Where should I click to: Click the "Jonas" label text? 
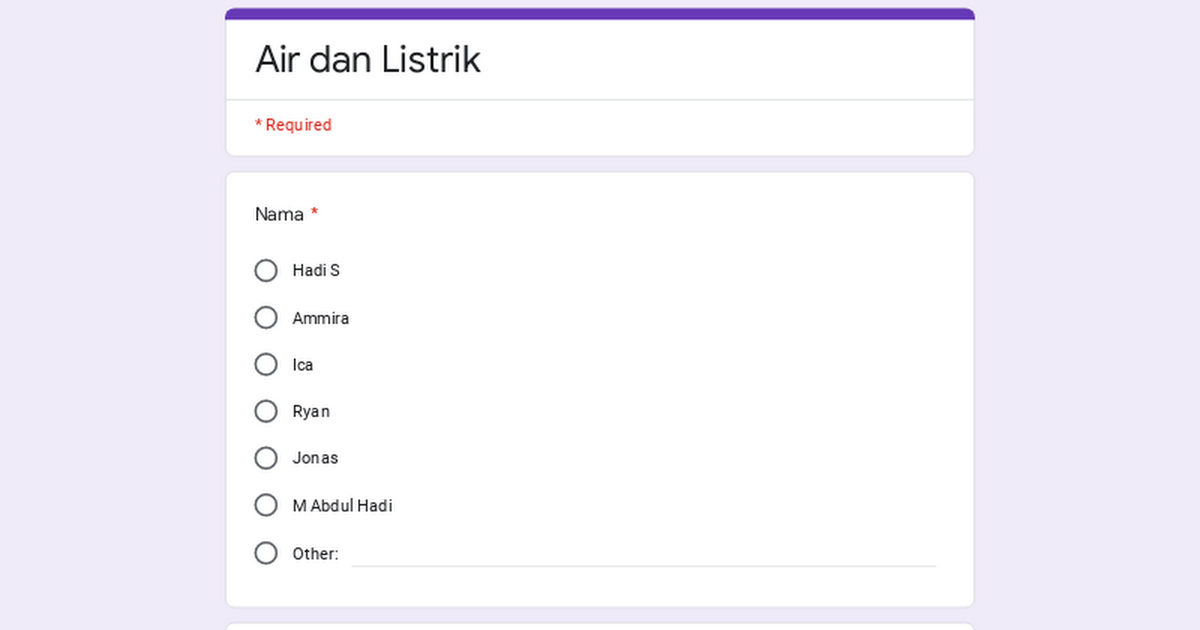pyautogui.click(x=315, y=458)
